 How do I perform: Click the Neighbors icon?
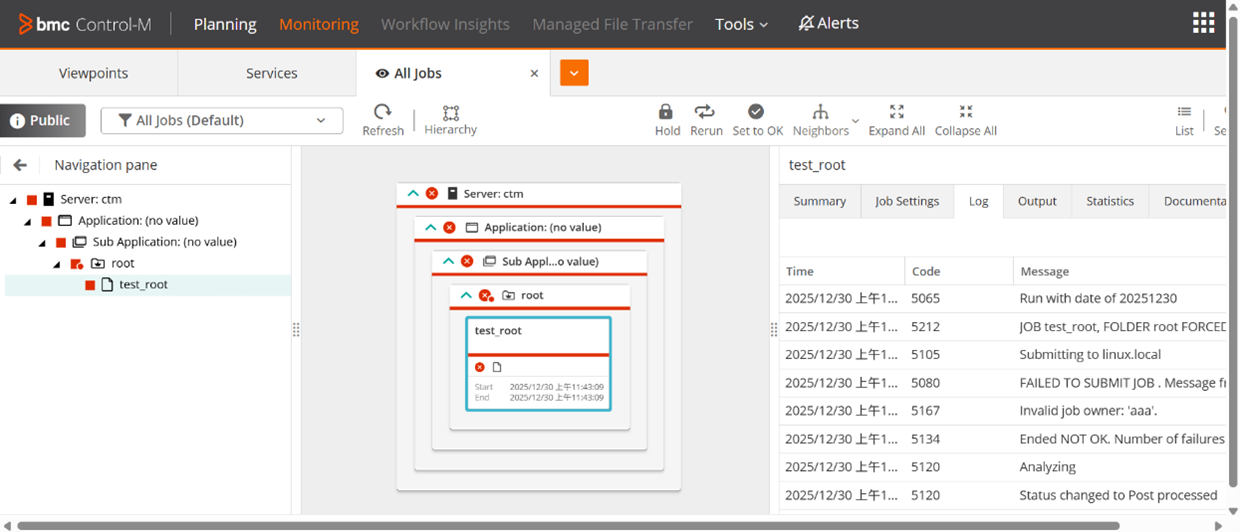(x=820, y=112)
